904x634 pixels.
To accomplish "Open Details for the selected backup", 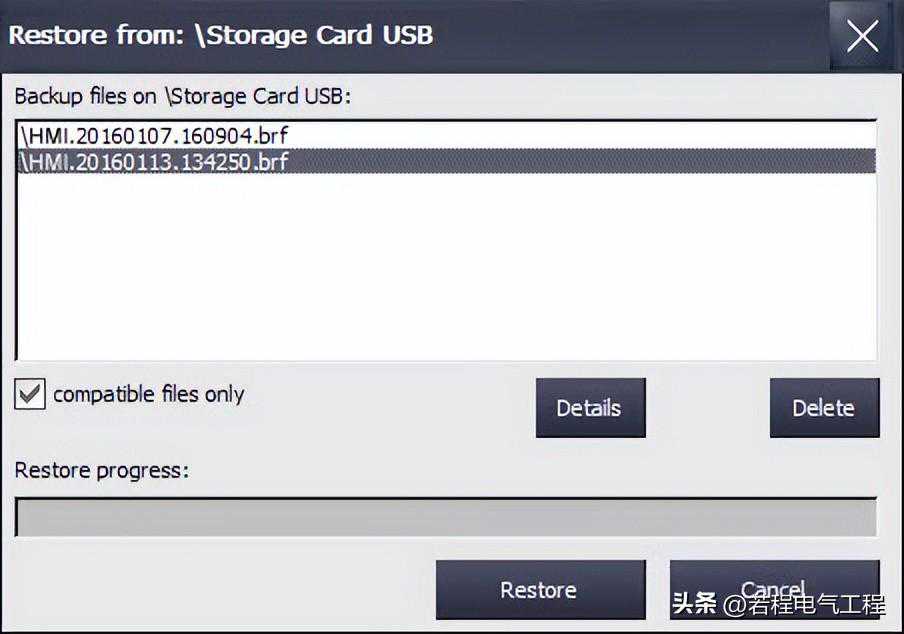I will click(x=590, y=408).
